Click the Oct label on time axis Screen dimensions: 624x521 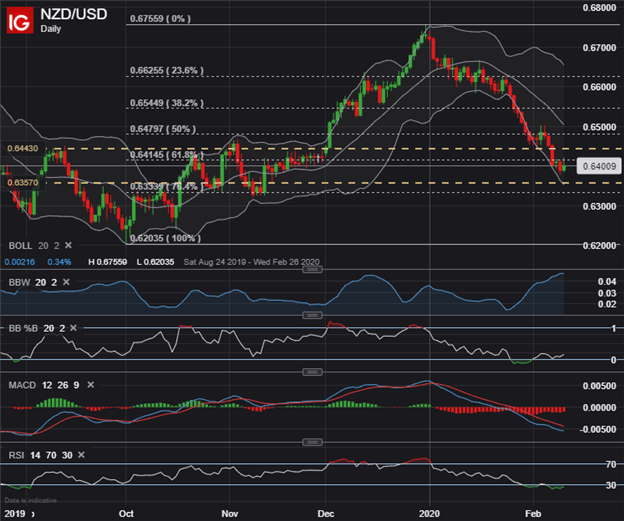[x=126, y=513]
